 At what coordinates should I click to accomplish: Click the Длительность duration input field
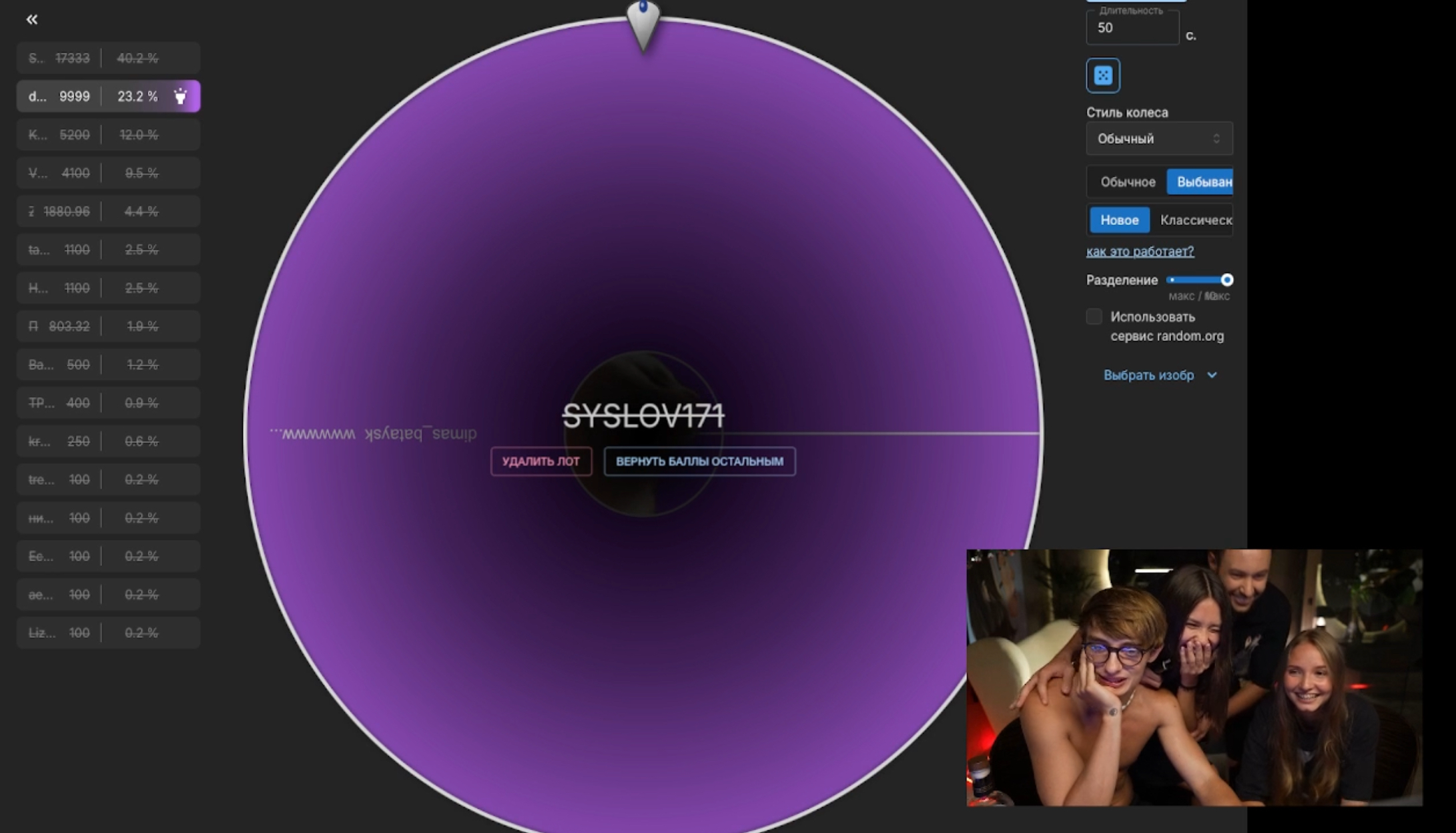(1132, 28)
